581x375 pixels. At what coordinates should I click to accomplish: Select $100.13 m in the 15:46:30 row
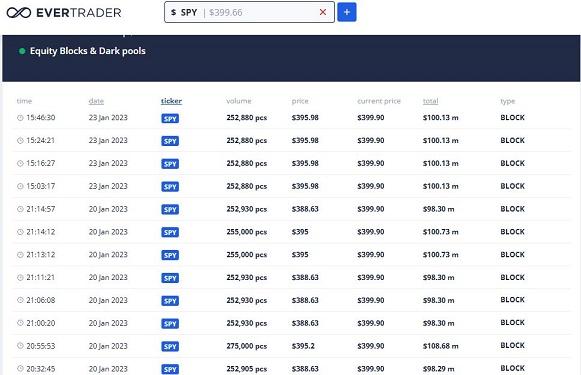pos(441,118)
